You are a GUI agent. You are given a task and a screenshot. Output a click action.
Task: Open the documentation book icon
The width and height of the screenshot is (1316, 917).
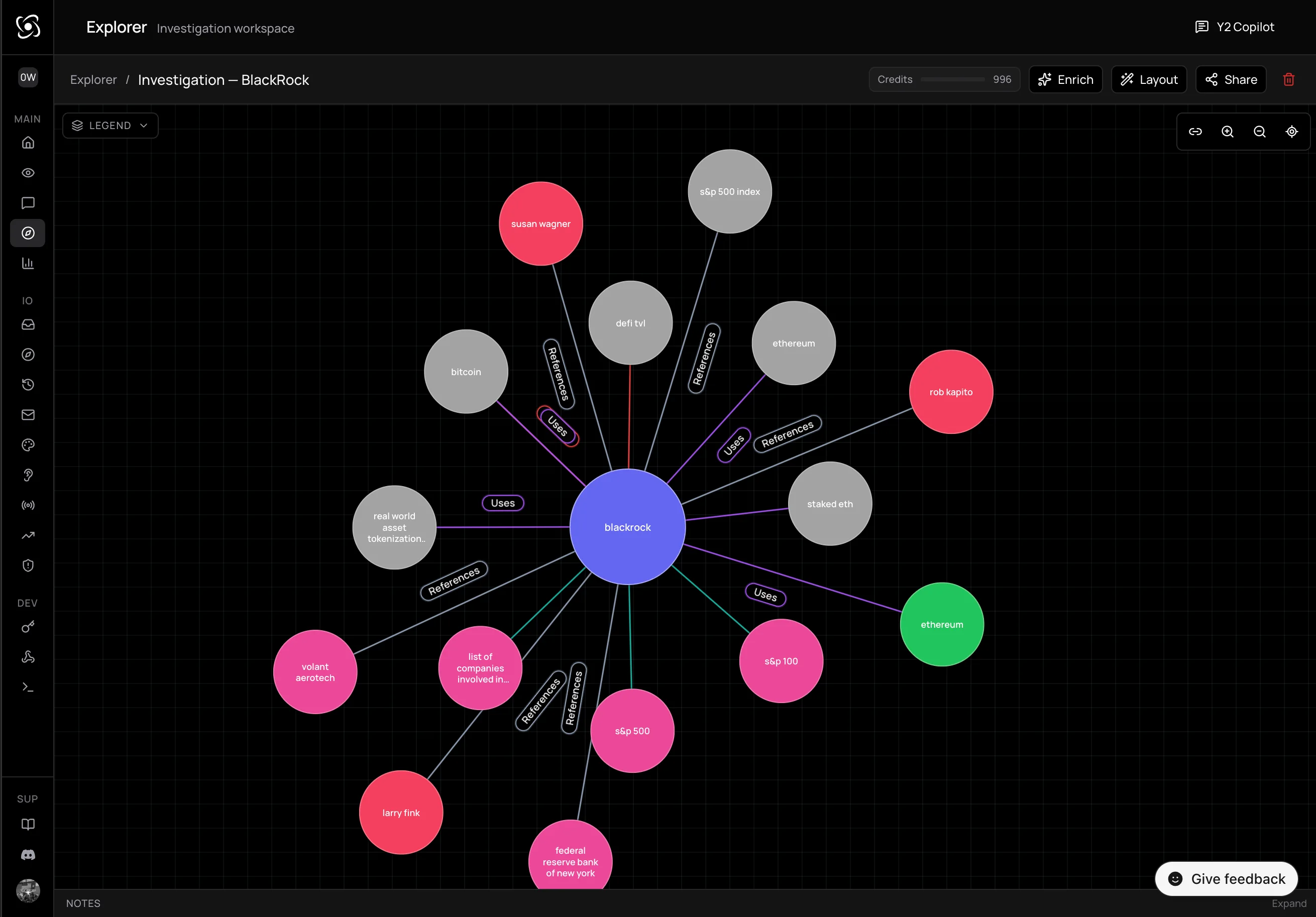[28, 824]
